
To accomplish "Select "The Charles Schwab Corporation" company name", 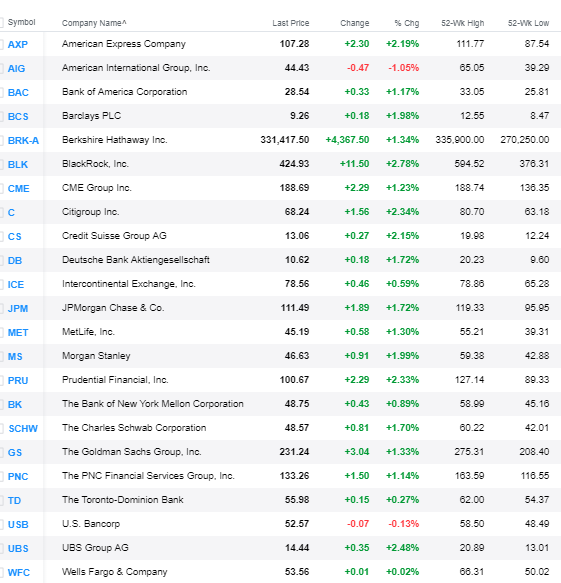I will point(134,428).
